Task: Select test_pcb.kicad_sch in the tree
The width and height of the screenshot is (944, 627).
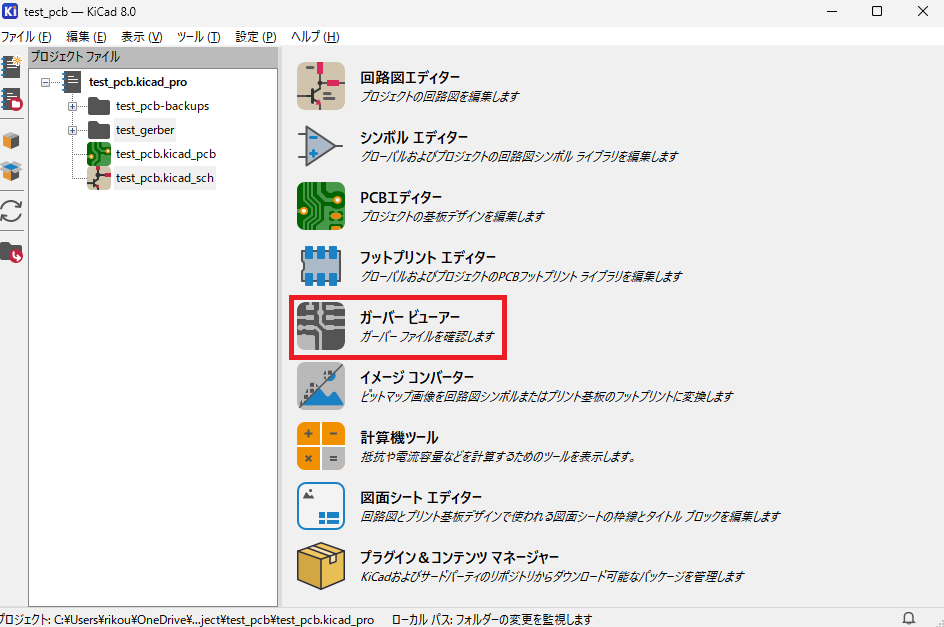Action: click(165, 178)
